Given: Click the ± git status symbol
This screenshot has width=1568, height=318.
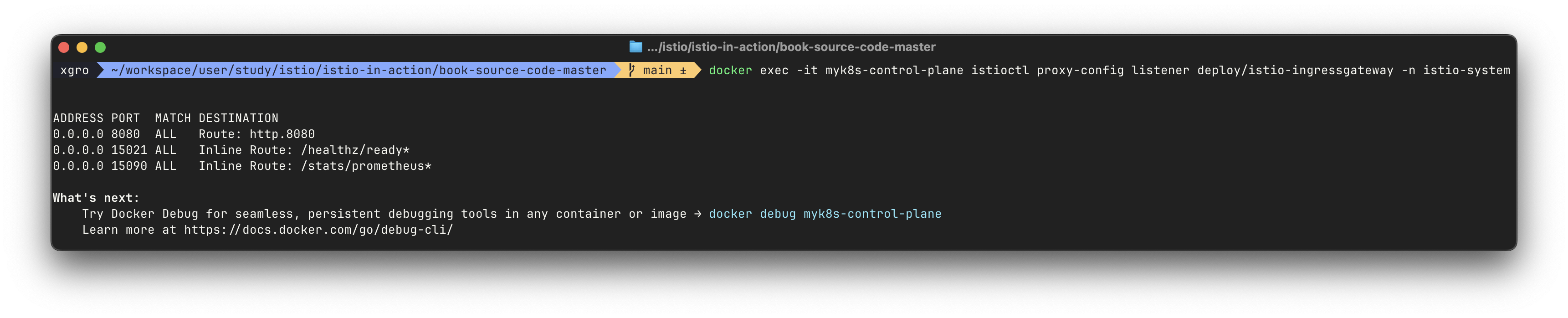Looking at the screenshot, I should (x=683, y=71).
